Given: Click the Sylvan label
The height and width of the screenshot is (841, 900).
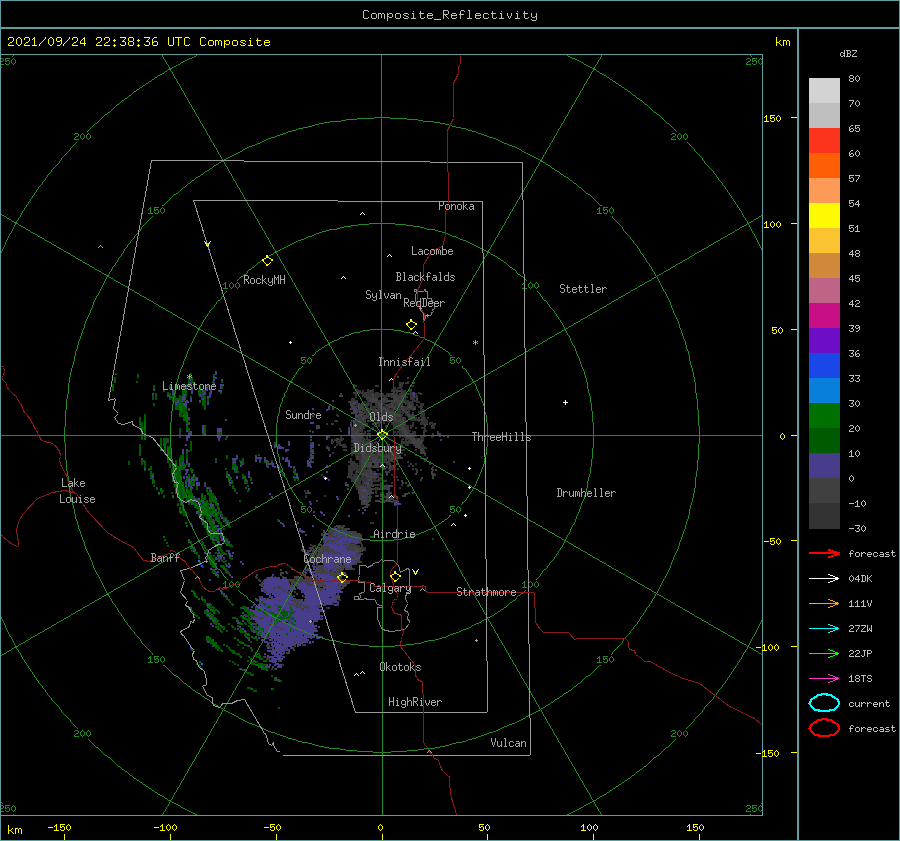Looking at the screenshot, I should [383, 295].
